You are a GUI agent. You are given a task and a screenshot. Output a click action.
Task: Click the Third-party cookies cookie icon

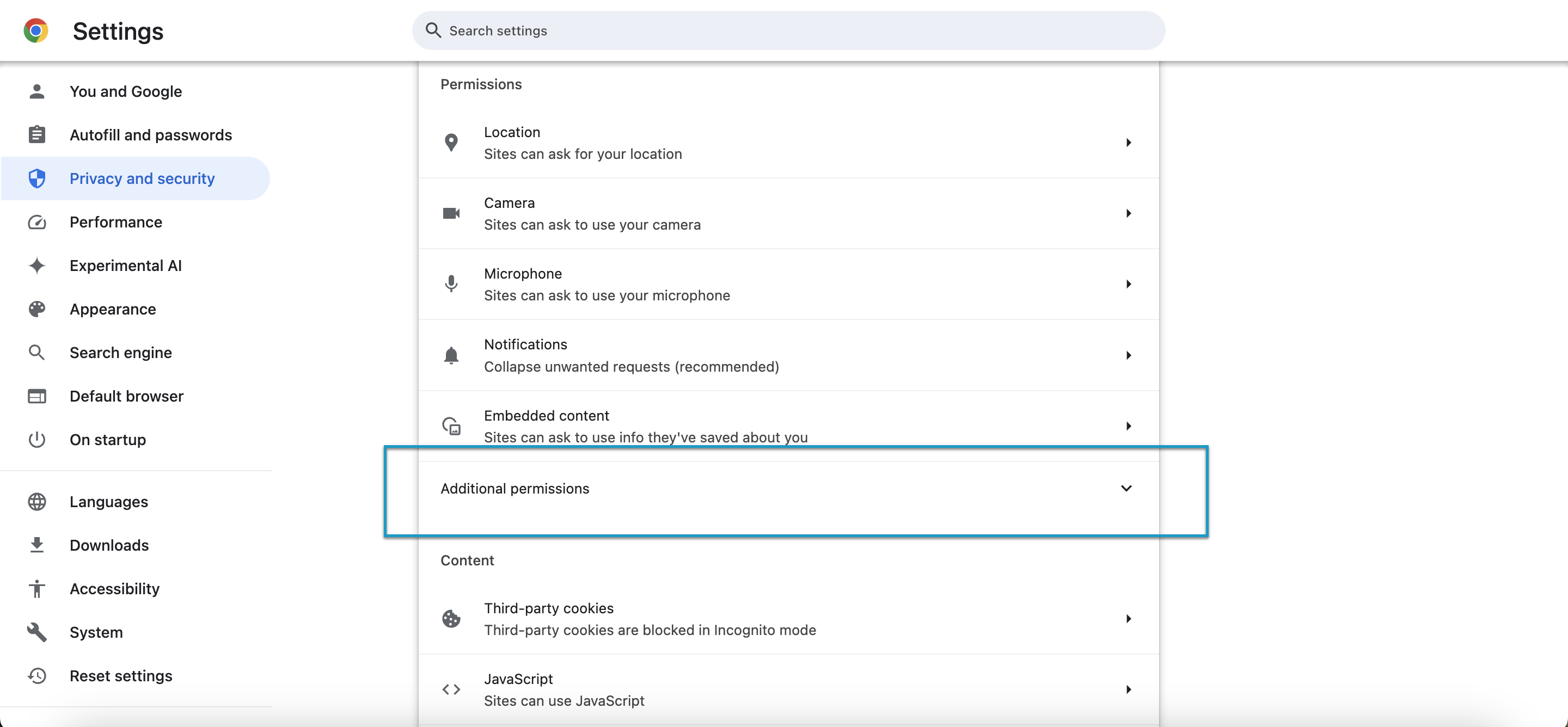(451, 619)
